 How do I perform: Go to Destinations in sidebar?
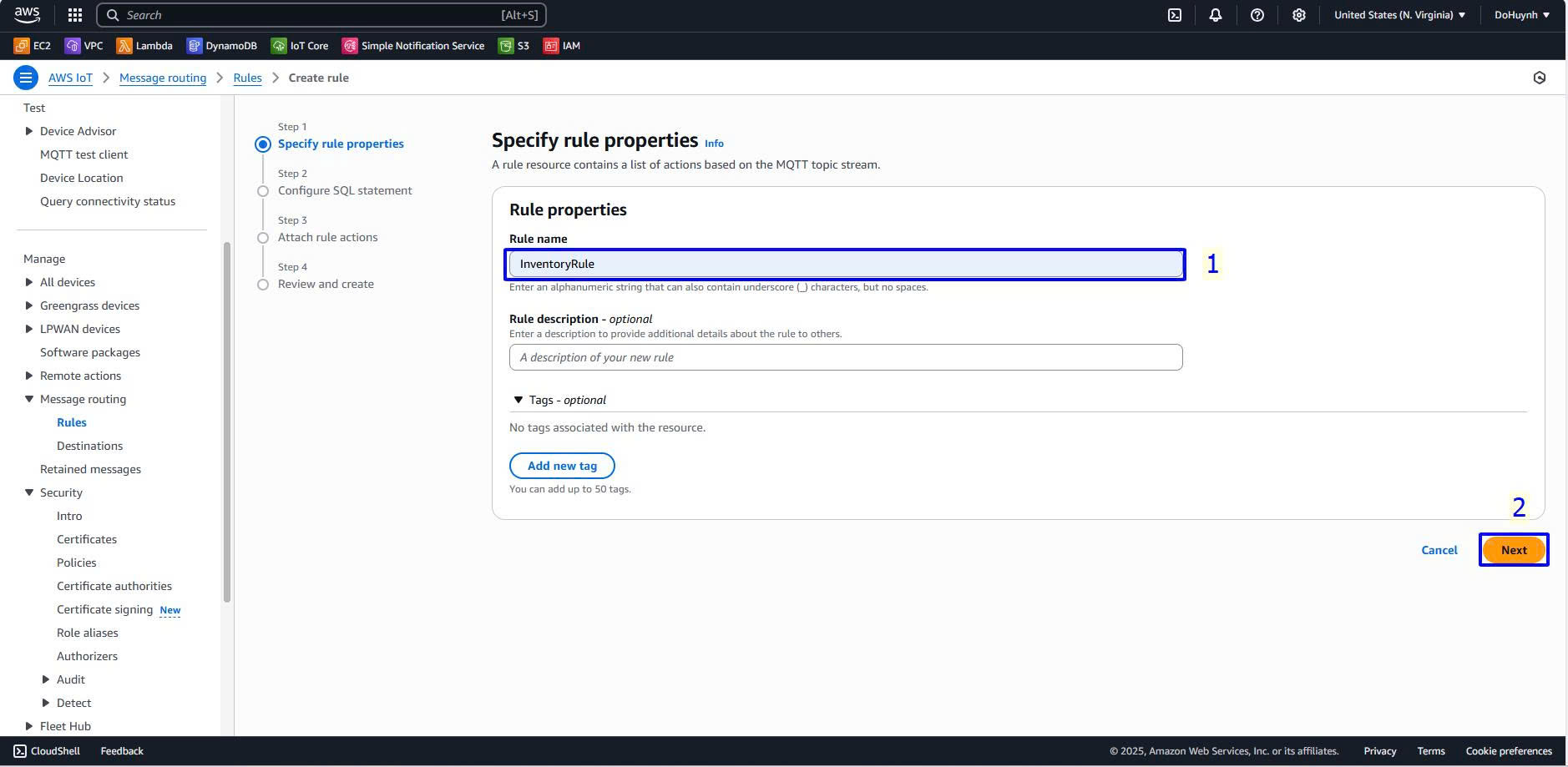(x=89, y=446)
